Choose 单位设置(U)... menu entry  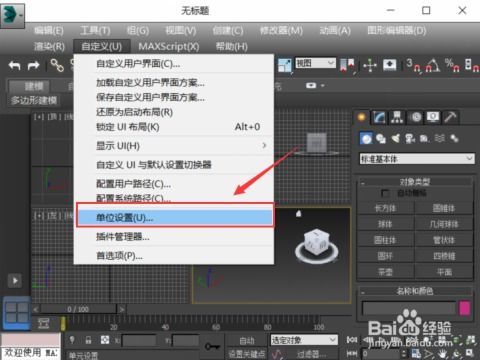(175, 218)
